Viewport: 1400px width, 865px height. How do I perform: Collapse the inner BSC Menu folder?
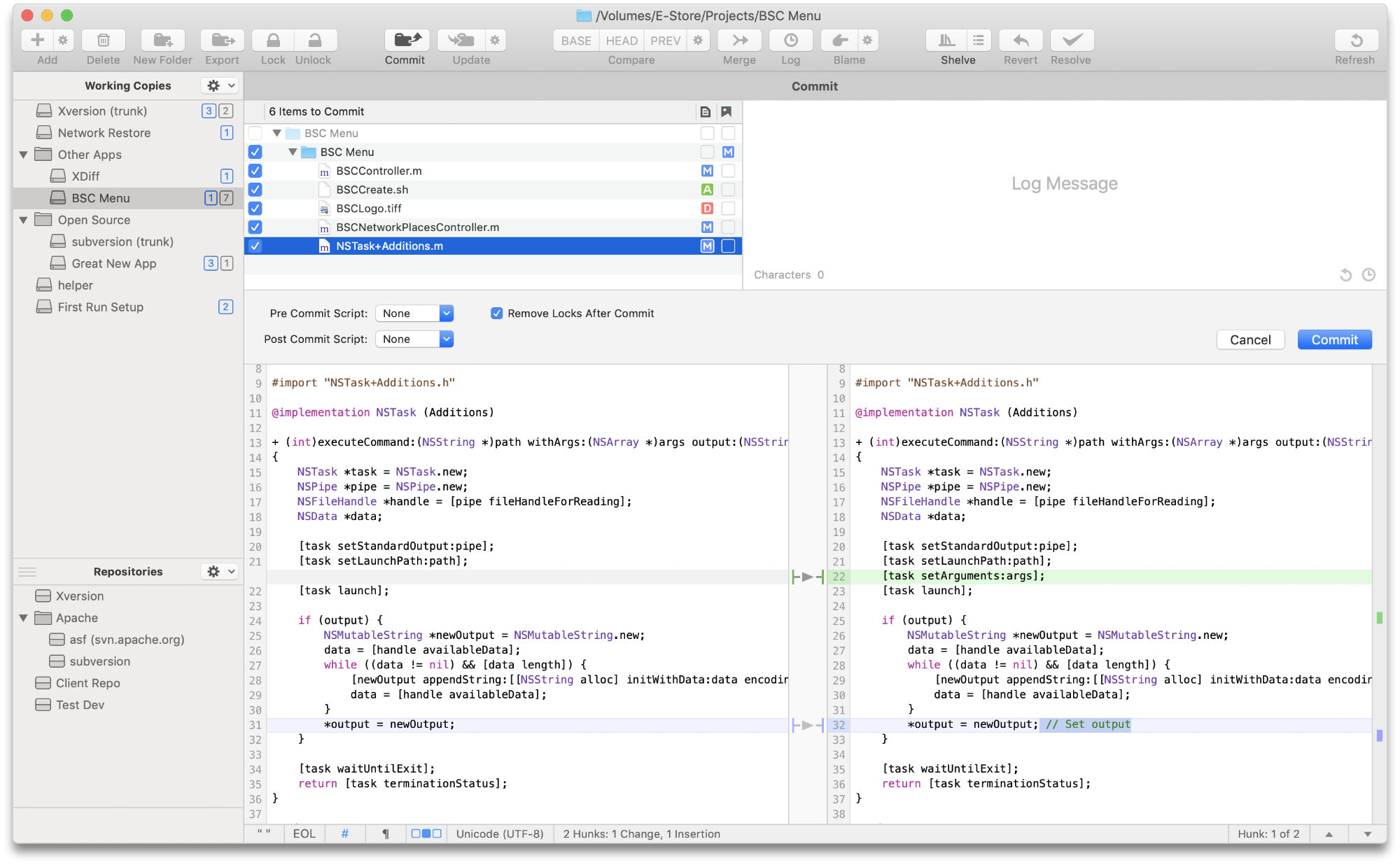293,152
